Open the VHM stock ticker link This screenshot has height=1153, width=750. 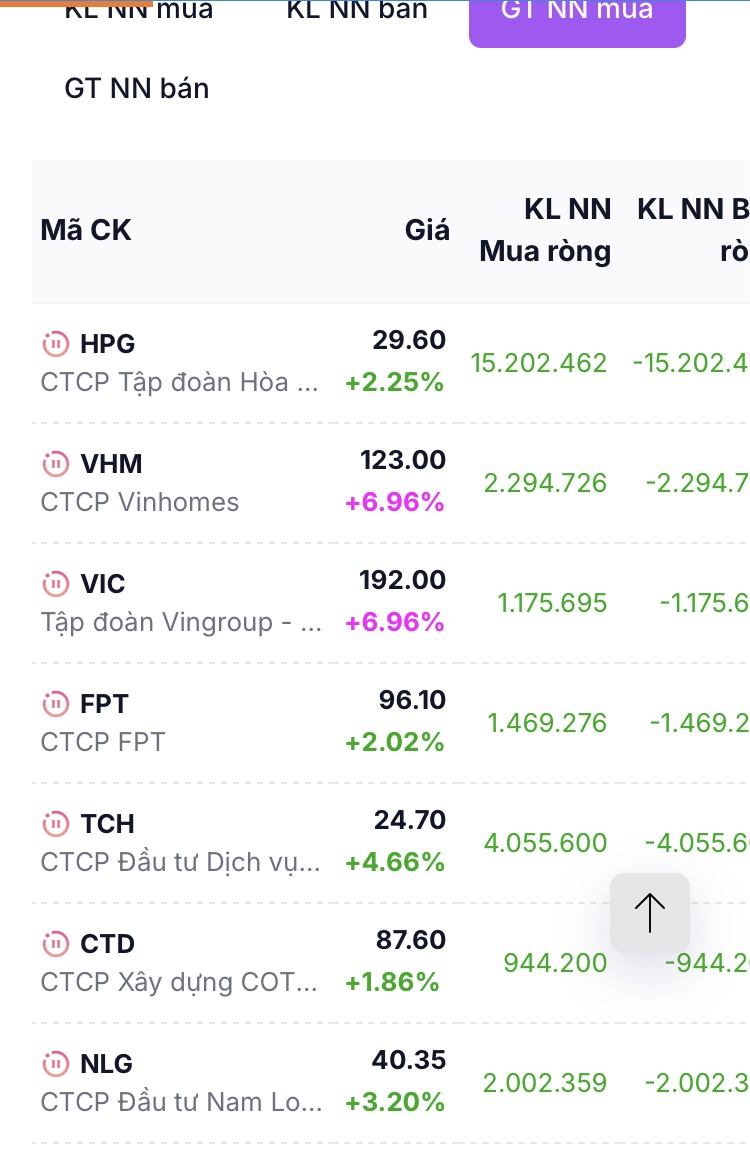111,464
